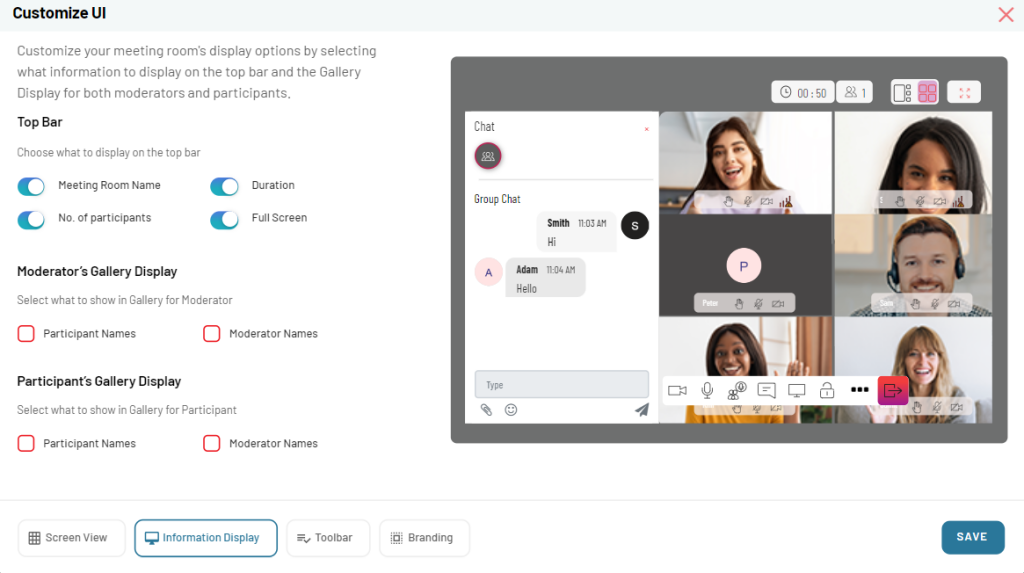Open the chat icon in meeting toolbar
This screenshot has width=1024, height=573.
767,391
